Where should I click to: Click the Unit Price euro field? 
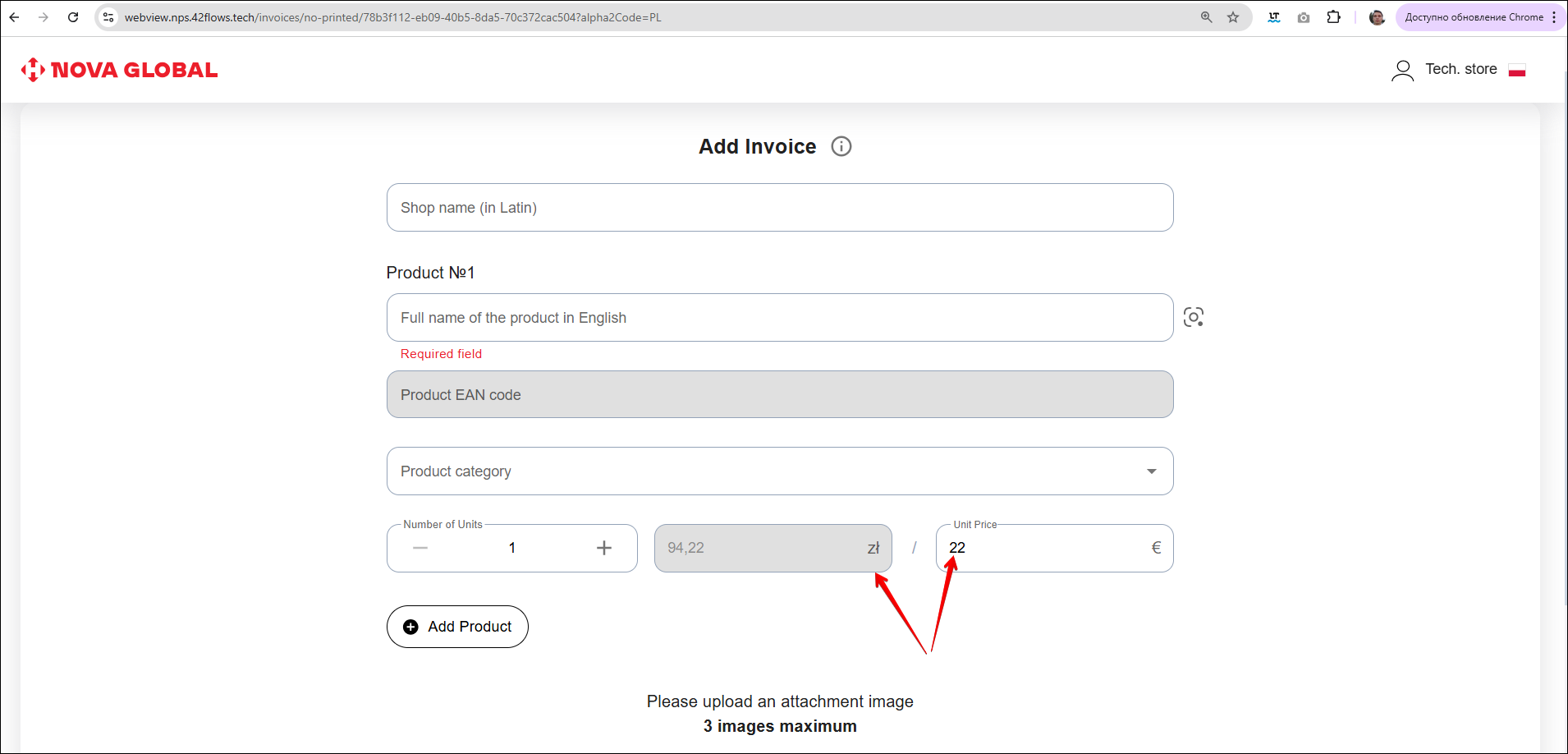click(x=1044, y=548)
